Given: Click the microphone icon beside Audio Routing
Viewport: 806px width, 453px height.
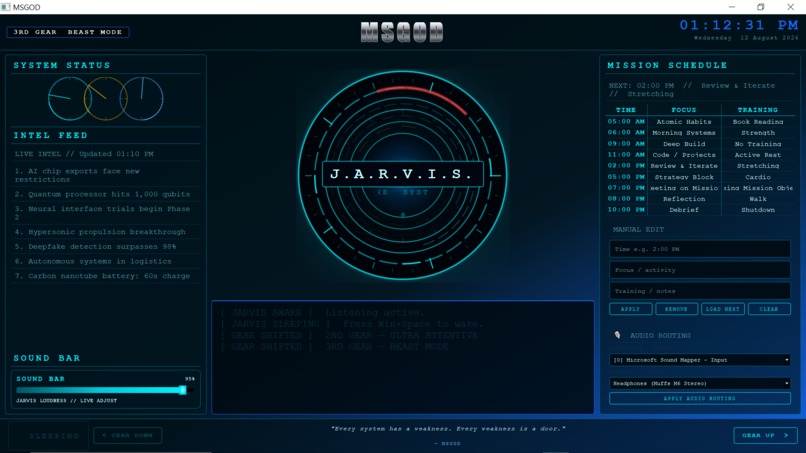Looking at the screenshot, I should (617, 335).
